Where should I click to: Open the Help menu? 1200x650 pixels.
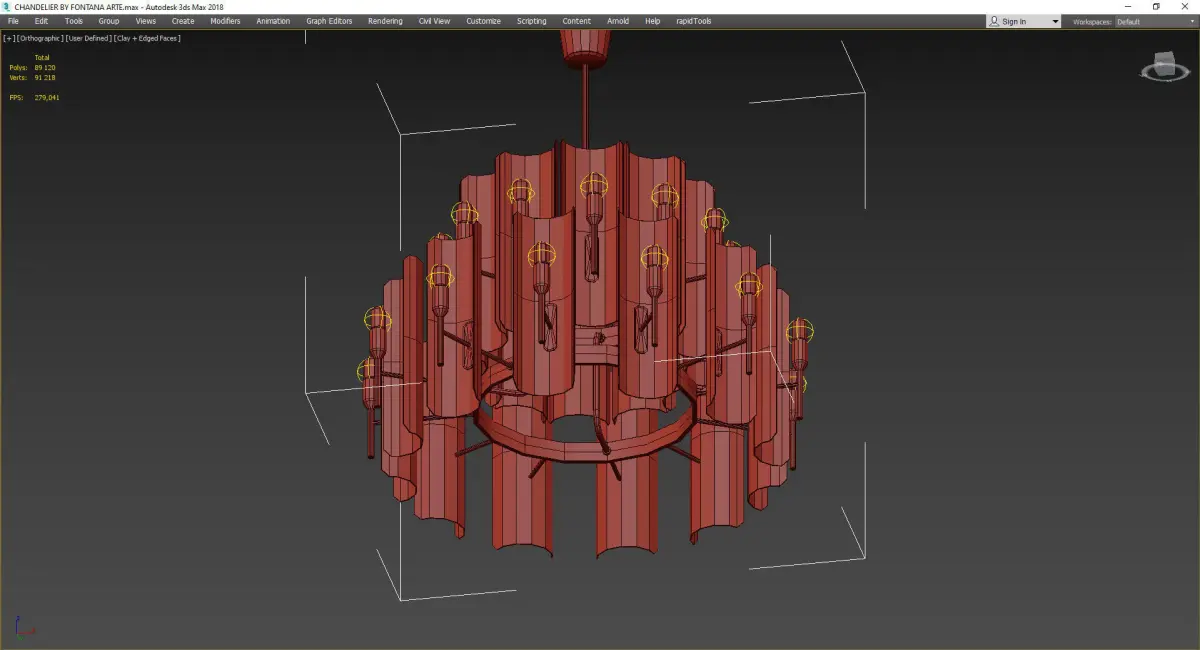652,21
